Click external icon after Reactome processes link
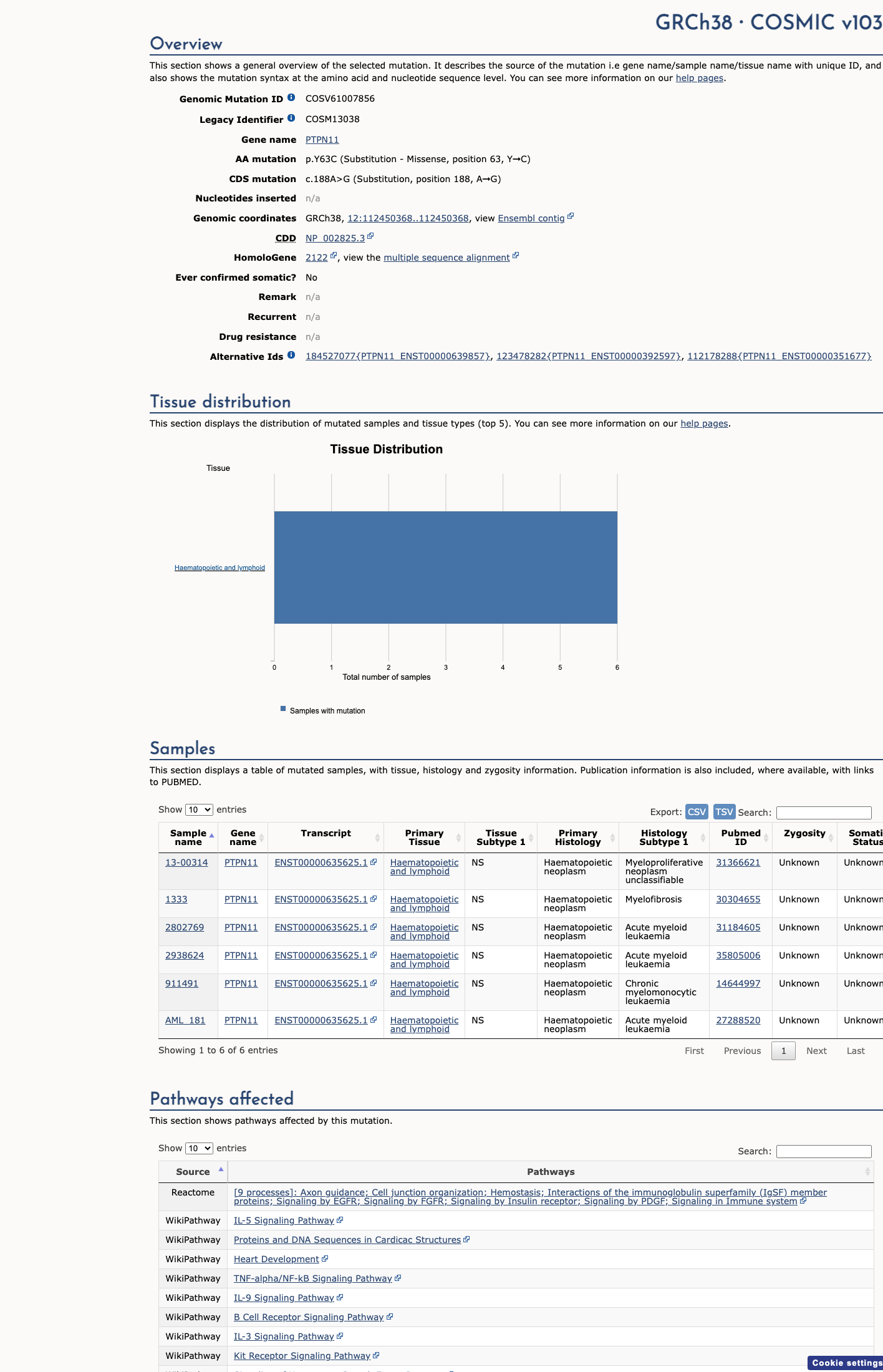 click(x=803, y=1200)
